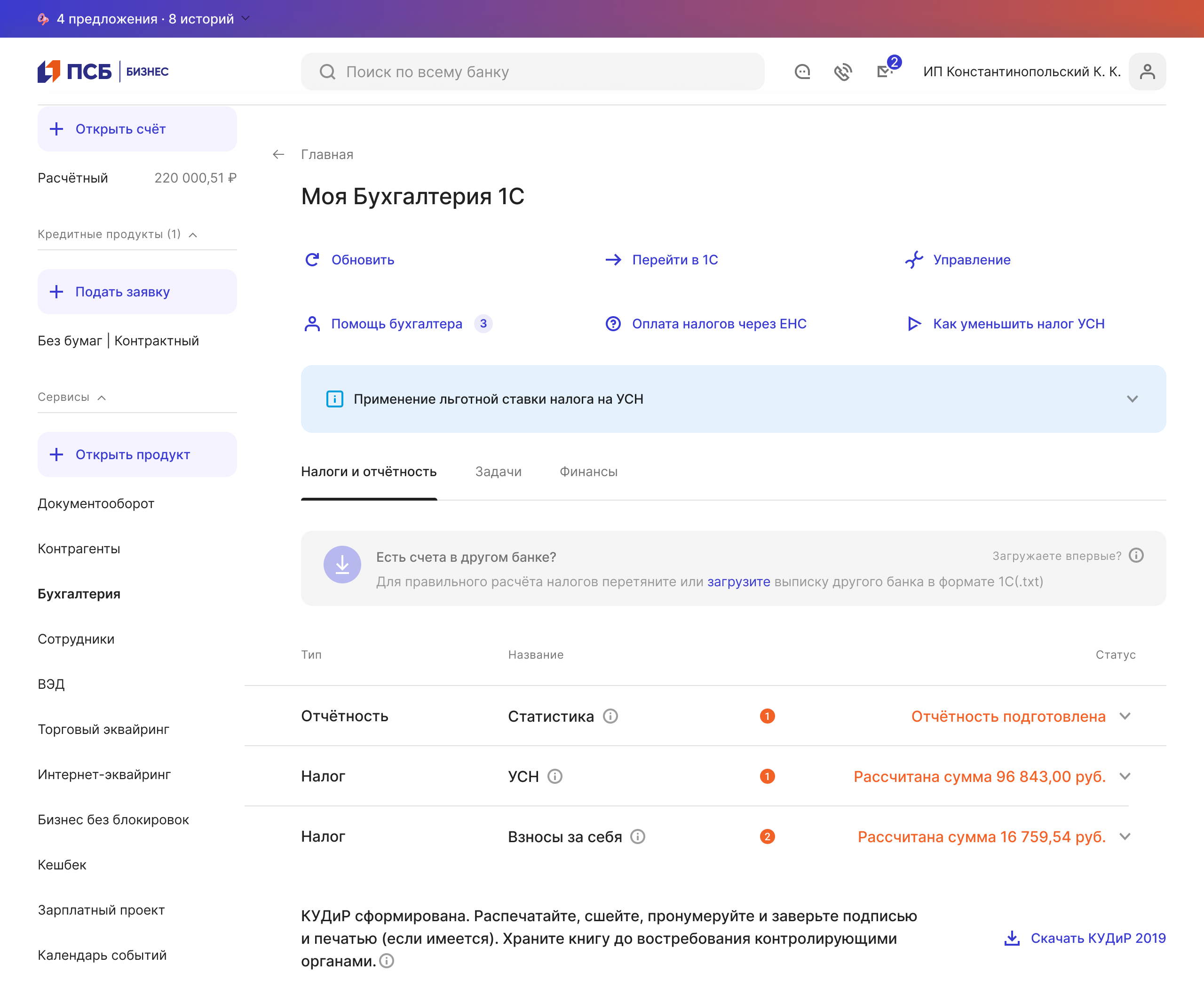The height and width of the screenshot is (988, 1204).
Task: Click the back arrow next to Главная
Action: tap(278, 154)
